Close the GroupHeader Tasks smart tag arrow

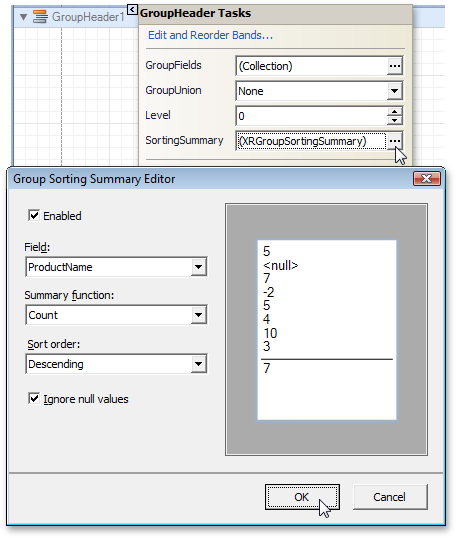point(132,9)
